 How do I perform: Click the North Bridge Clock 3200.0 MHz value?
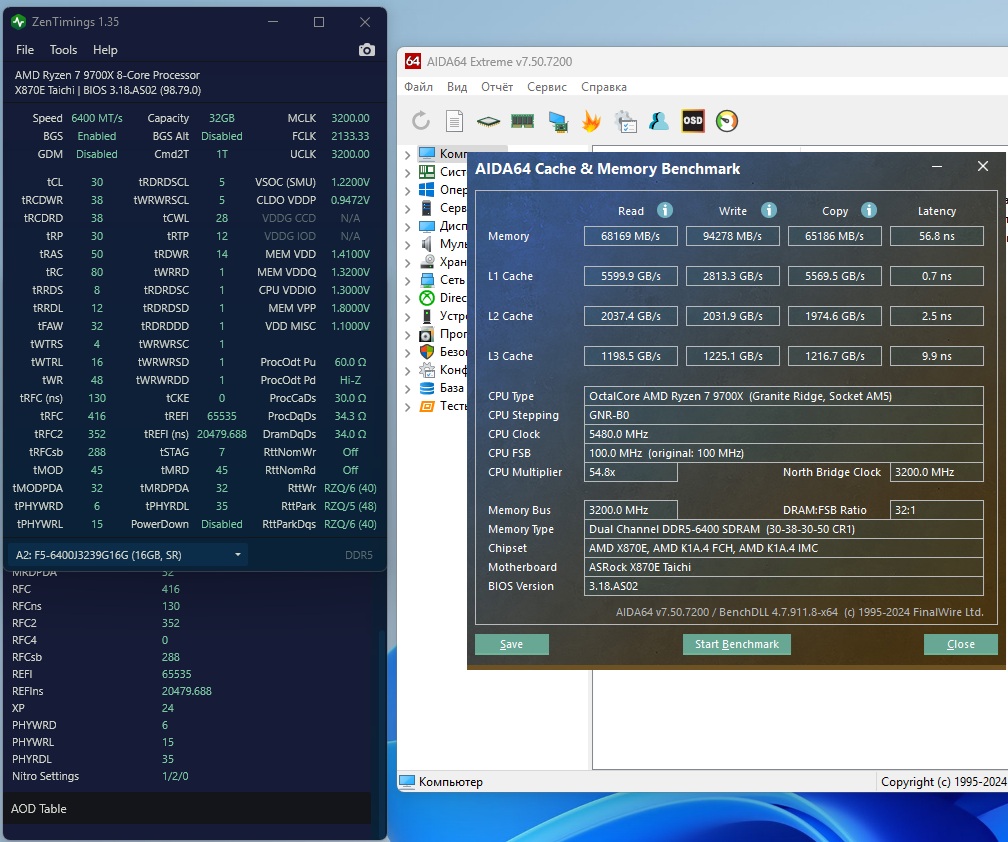coord(937,472)
